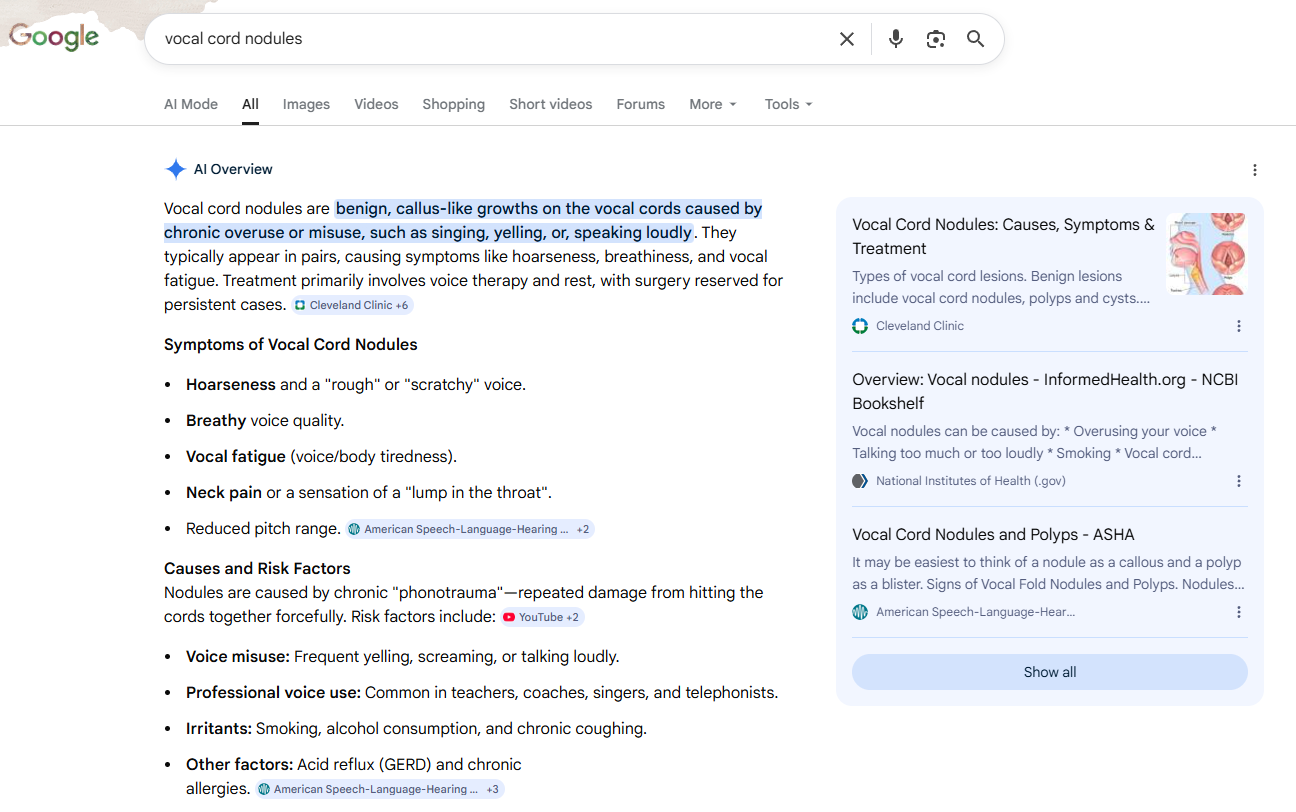Viewport: 1296px width, 812px height.
Task: Expand the More search filters dropdown
Action: tap(713, 104)
